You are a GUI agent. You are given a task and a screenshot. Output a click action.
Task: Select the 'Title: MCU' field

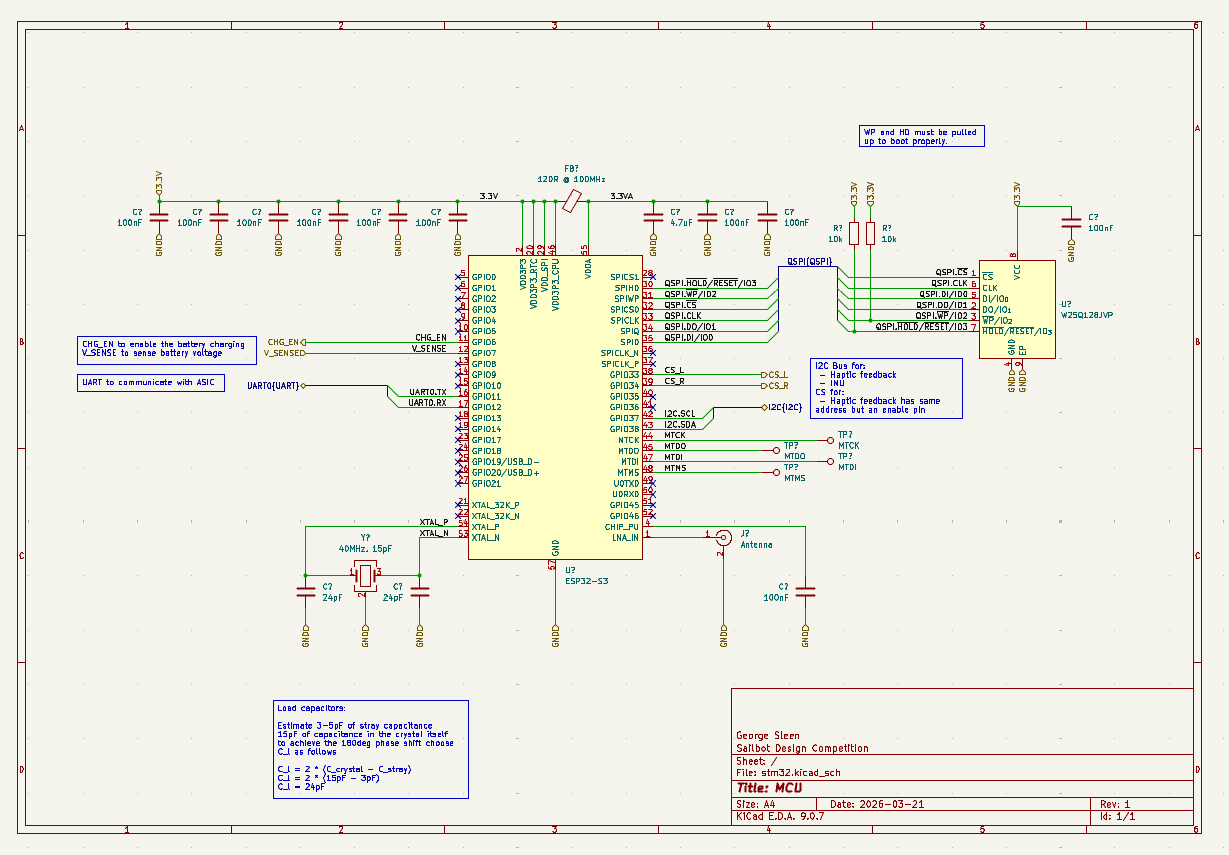coord(769,788)
